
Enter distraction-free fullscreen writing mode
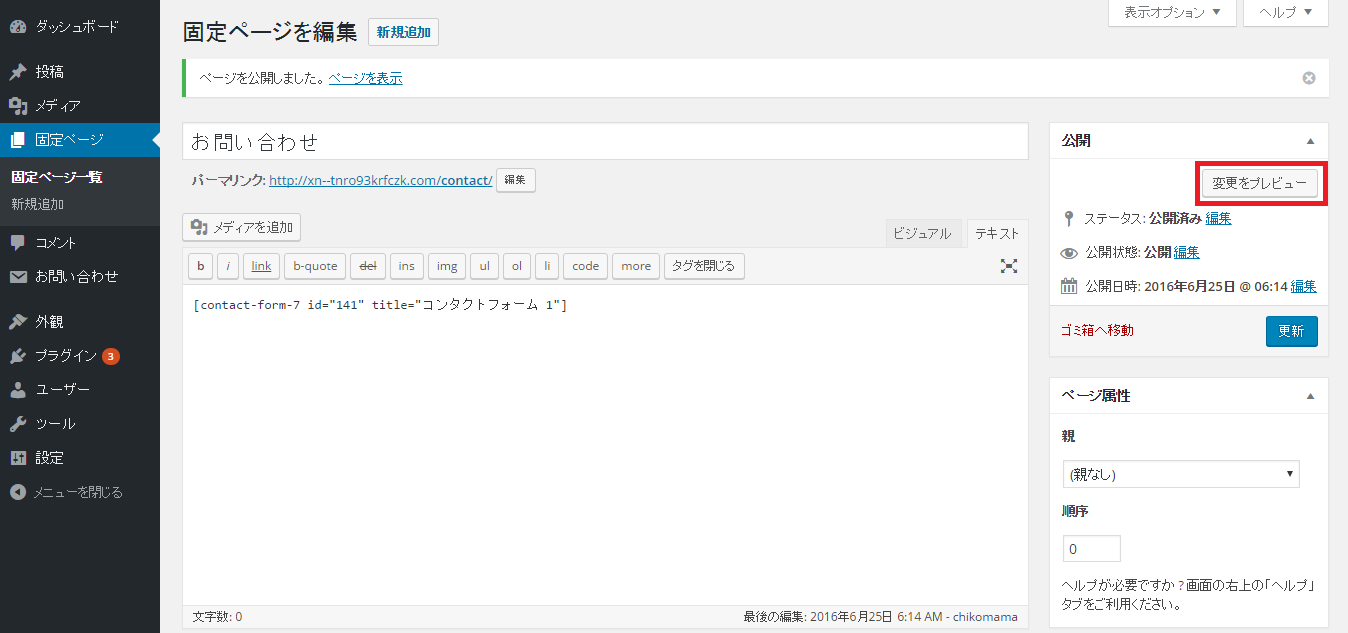click(x=1009, y=265)
